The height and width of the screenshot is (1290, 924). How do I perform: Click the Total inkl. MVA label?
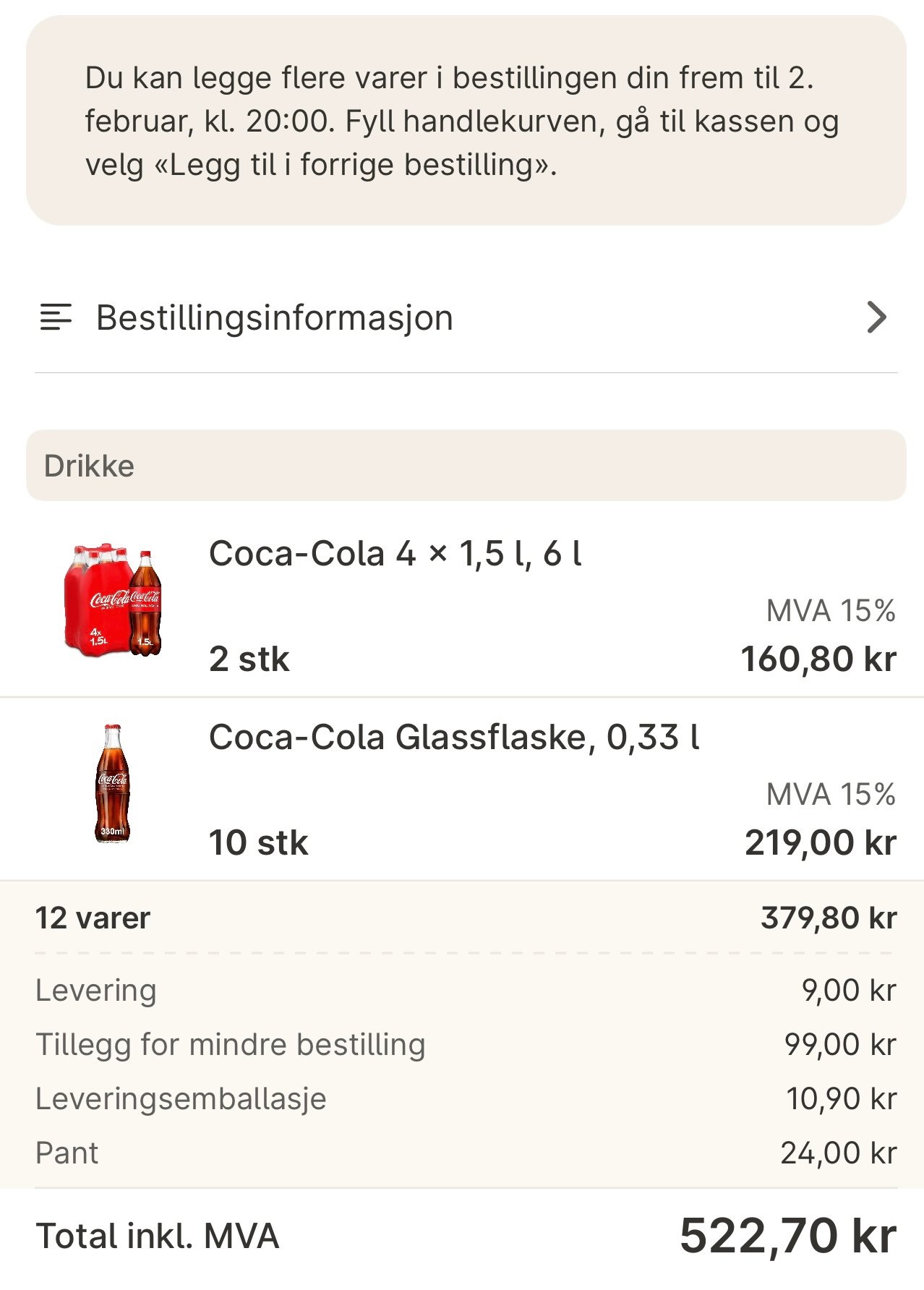158,1236
